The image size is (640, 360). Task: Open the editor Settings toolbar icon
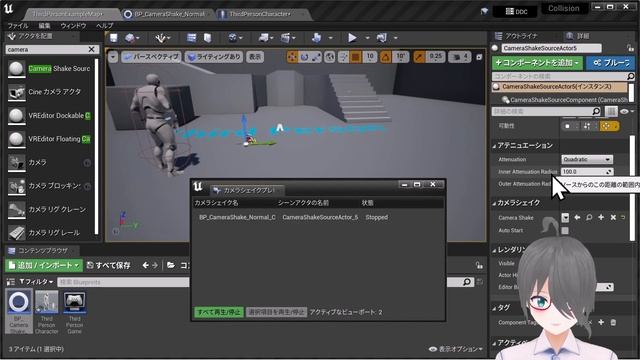click(x=233, y=38)
